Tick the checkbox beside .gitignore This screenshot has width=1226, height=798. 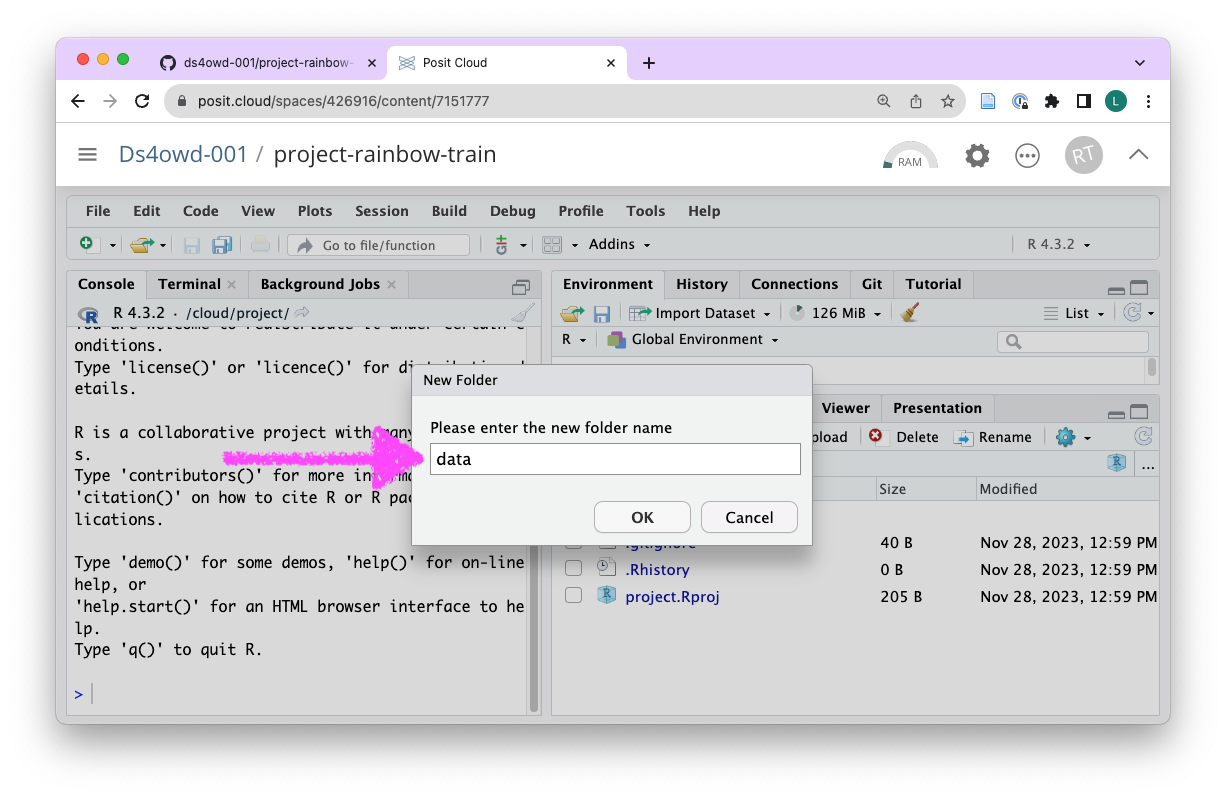pyautogui.click(x=574, y=544)
